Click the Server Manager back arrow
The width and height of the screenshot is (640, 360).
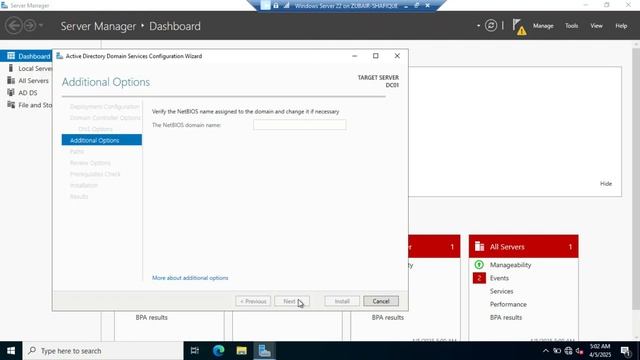[x=13, y=26]
